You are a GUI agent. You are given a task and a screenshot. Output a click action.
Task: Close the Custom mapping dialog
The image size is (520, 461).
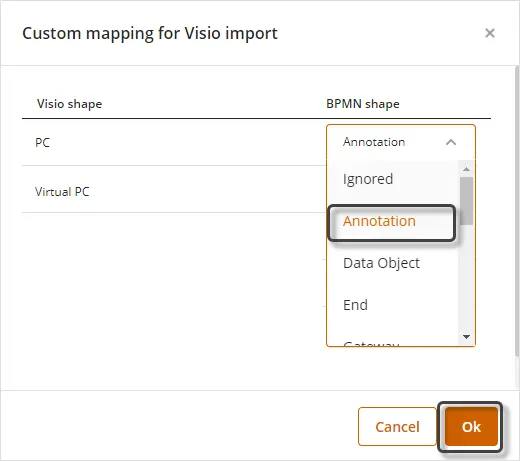[490, 33]
